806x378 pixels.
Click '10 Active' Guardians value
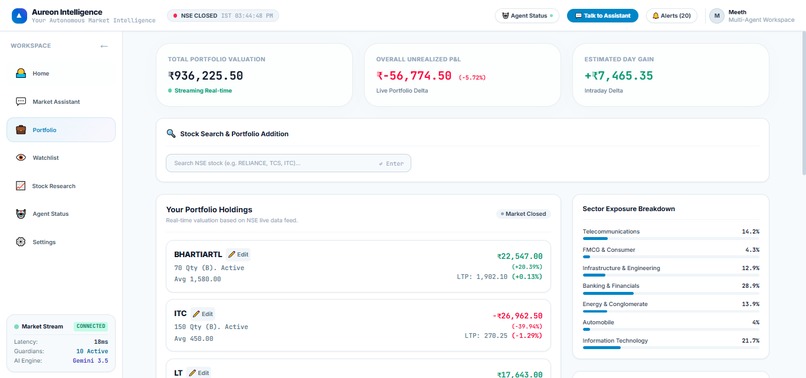[92, 351]
